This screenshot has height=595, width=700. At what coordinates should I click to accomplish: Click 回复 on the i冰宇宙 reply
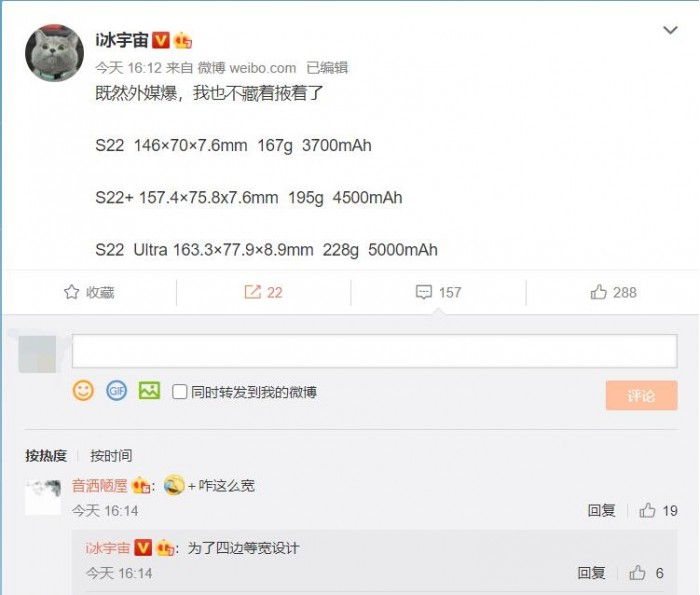(591, 573)
